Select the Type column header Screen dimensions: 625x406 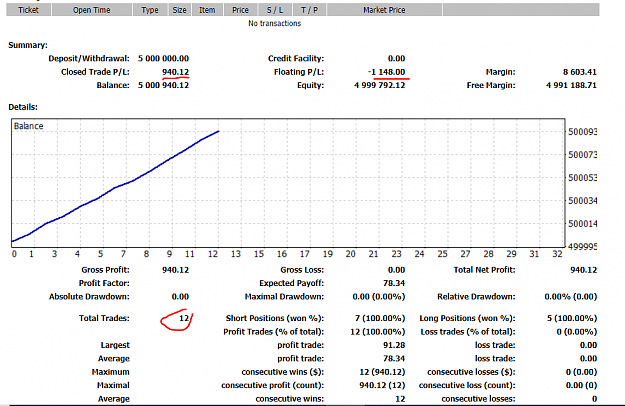(150, 10)
